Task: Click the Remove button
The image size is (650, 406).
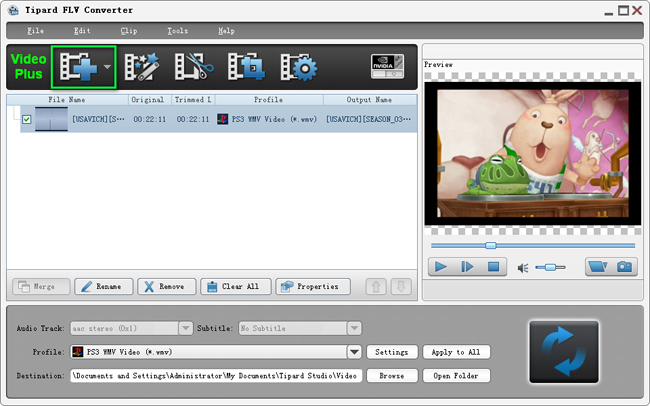Action: [x=167, y=287]
